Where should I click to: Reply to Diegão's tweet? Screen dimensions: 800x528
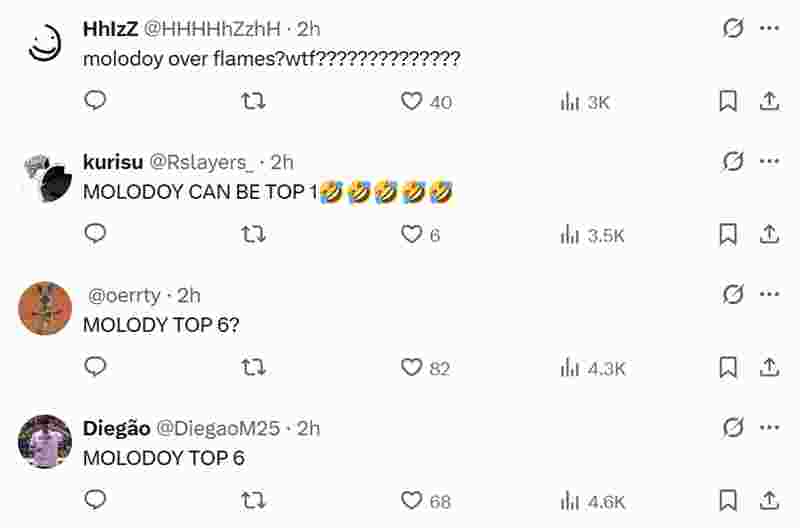tap(95, 500)
